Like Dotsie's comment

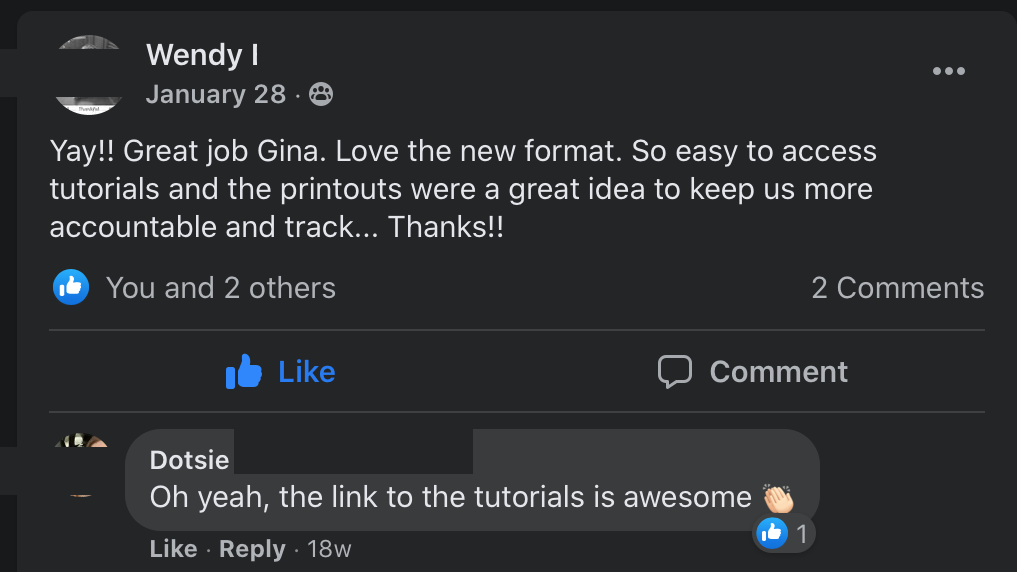pos(173,549)
